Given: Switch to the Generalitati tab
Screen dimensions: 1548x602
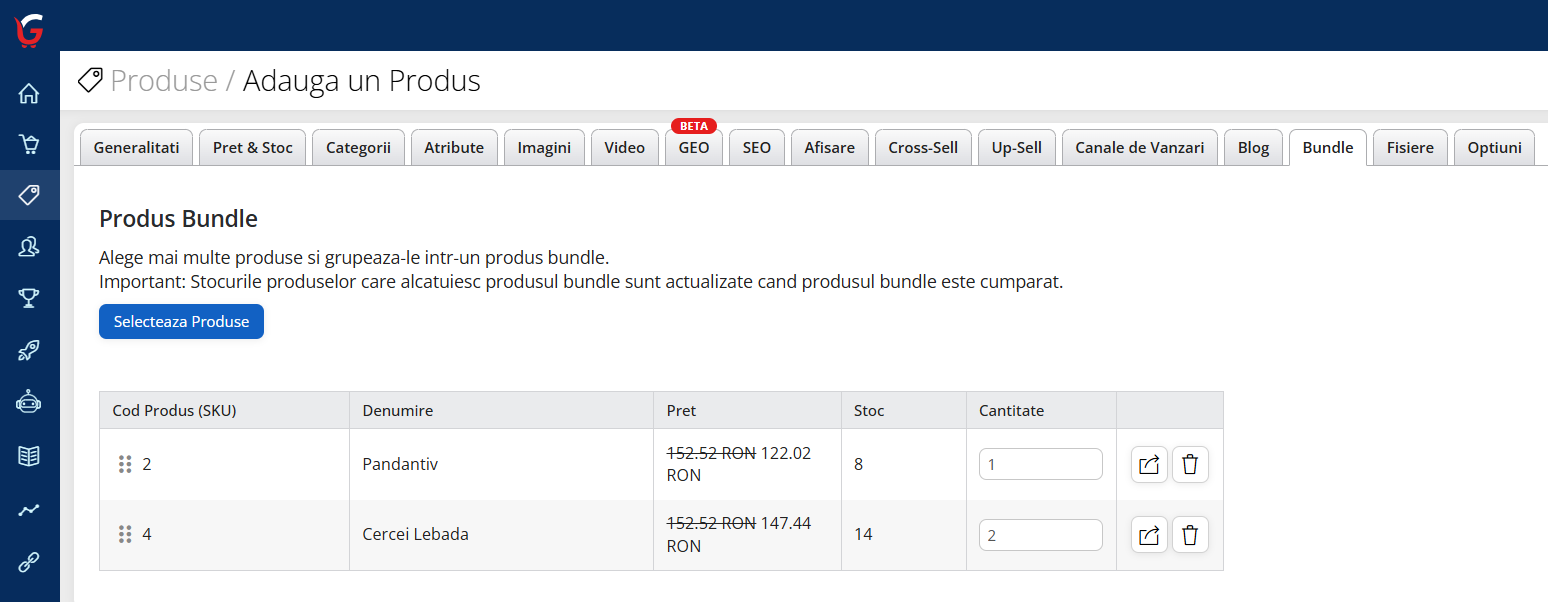Looking at the screenshot, I should 136,148.
